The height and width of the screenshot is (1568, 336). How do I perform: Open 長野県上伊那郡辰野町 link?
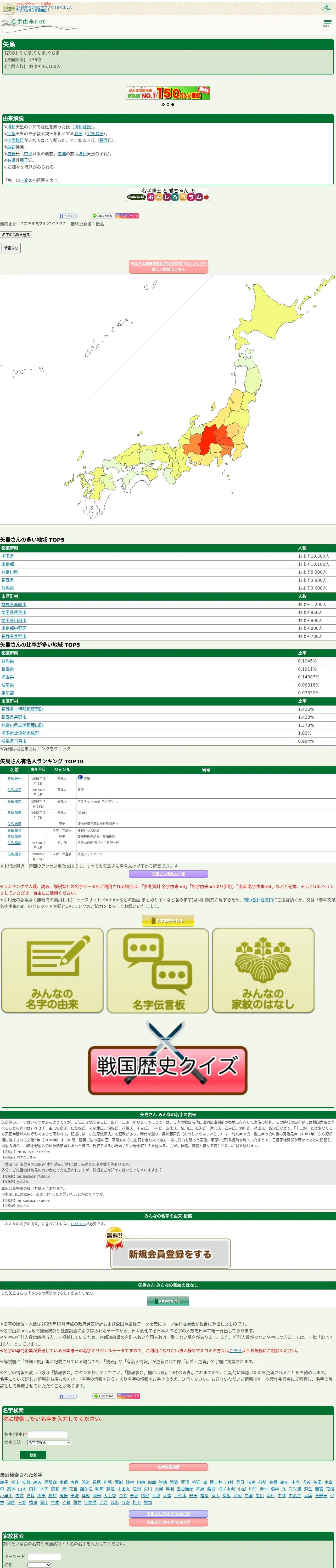pyautogui.click(x=22, y=709)
